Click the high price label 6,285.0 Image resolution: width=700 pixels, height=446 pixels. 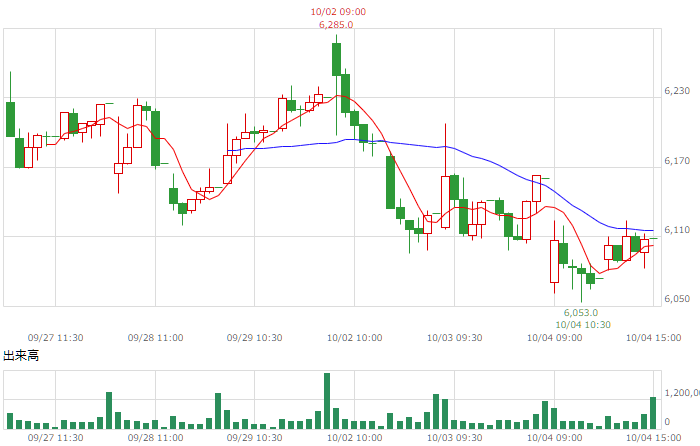coord(336,25)
